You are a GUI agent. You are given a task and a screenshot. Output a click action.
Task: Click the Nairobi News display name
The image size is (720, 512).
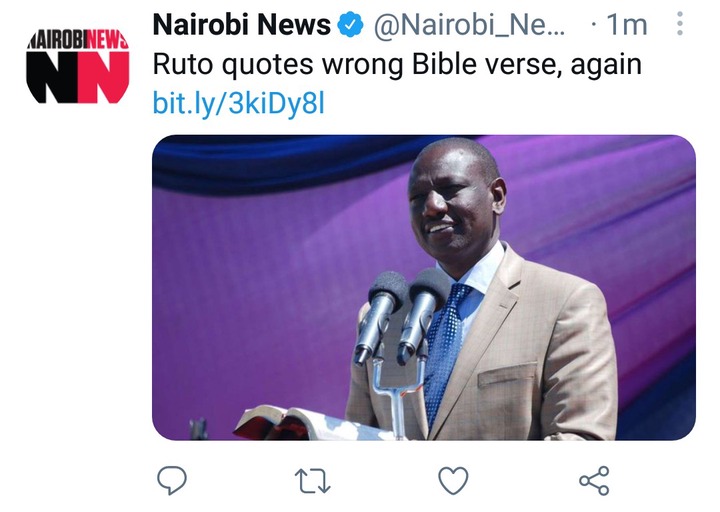[x=242, y=25]
